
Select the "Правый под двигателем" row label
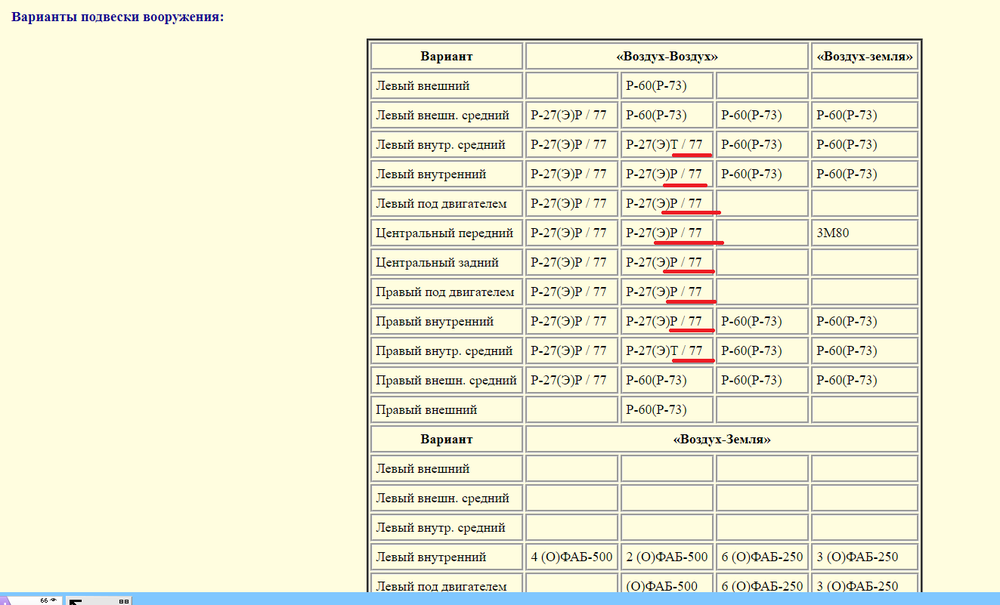click(x=446, y=292)
